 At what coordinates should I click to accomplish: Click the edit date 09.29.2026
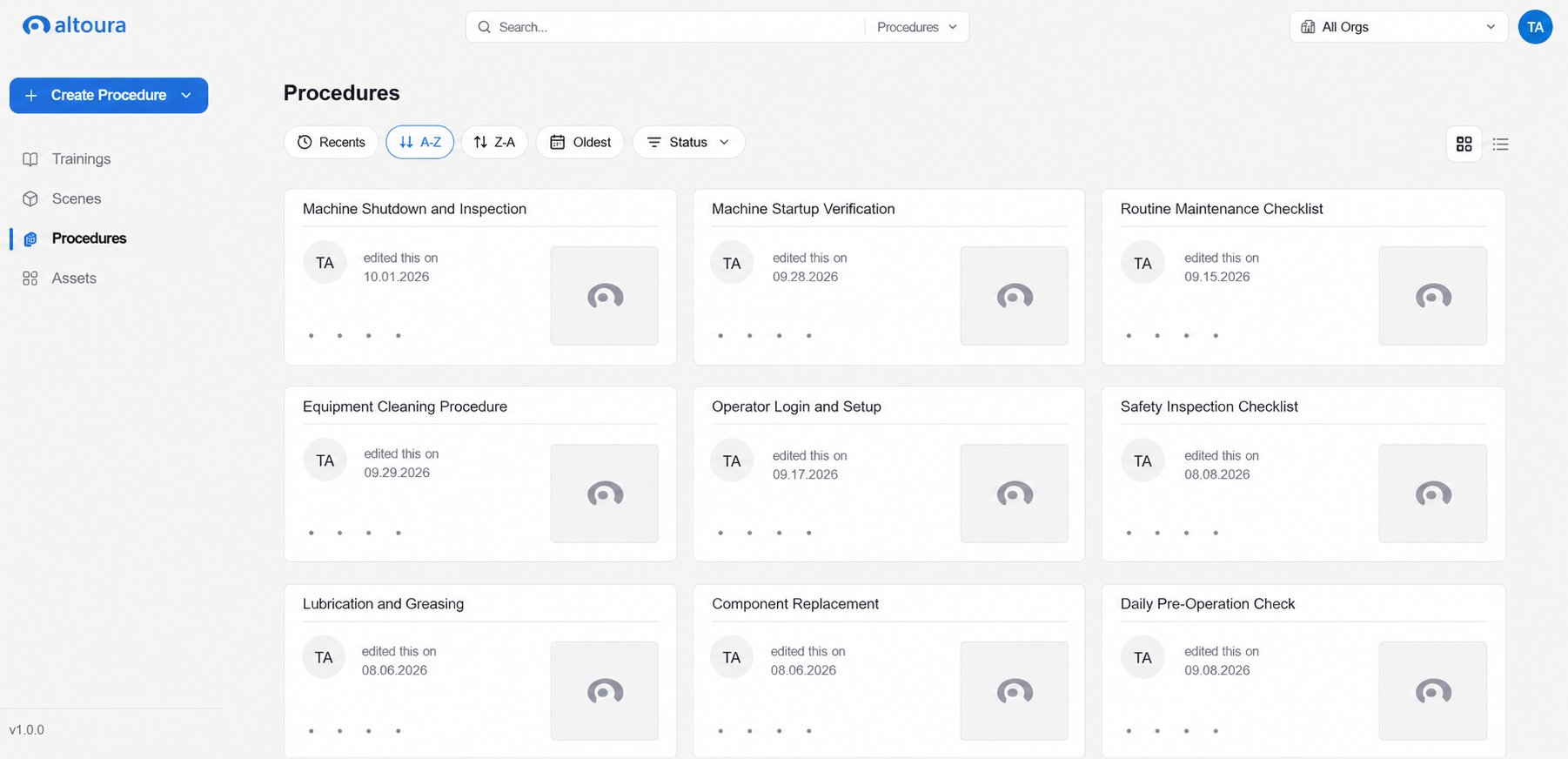point(397,473)
